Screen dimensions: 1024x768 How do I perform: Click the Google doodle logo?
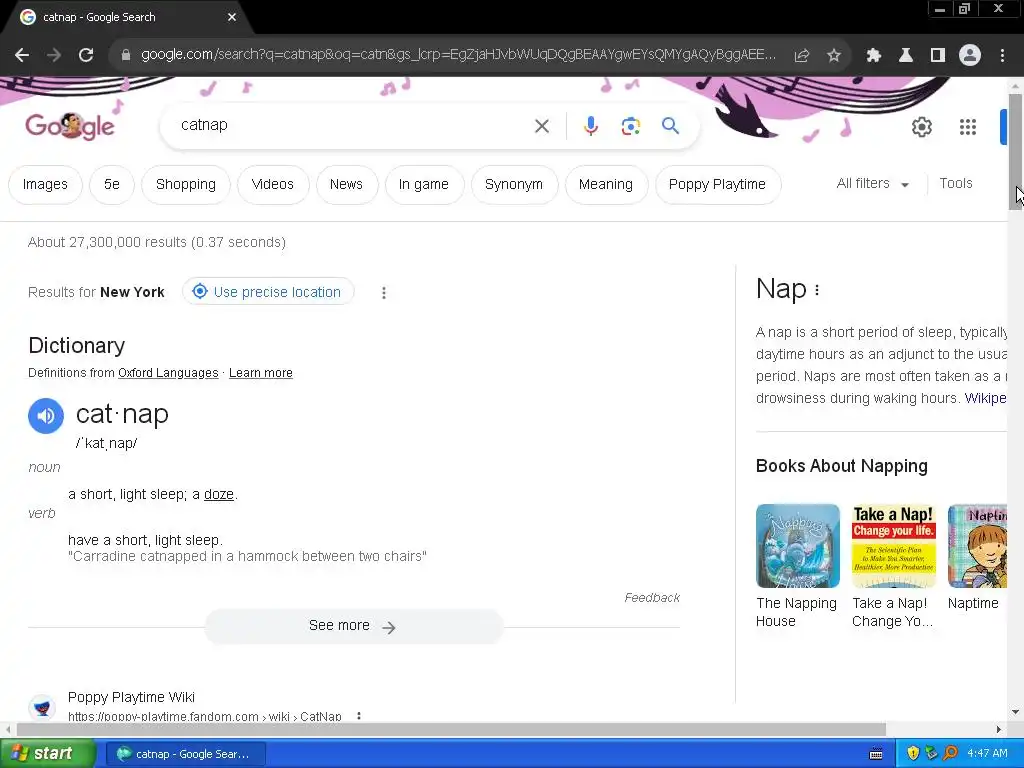click(x=70, y=125)
